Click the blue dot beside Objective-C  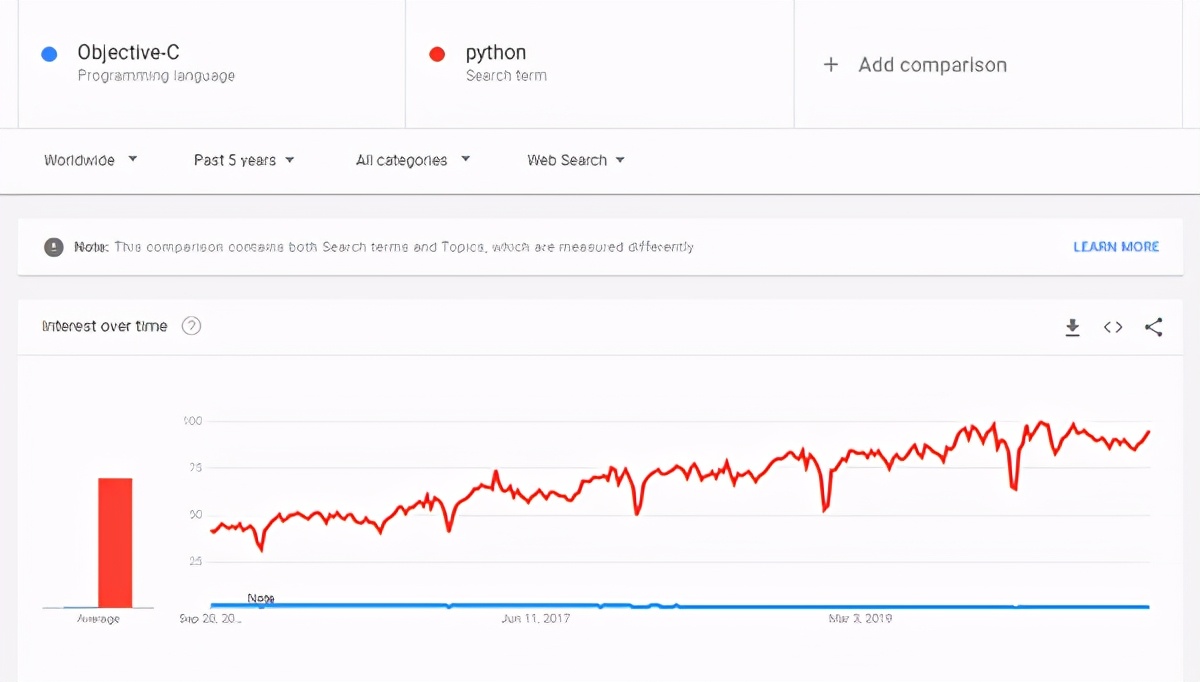point(49,54)
